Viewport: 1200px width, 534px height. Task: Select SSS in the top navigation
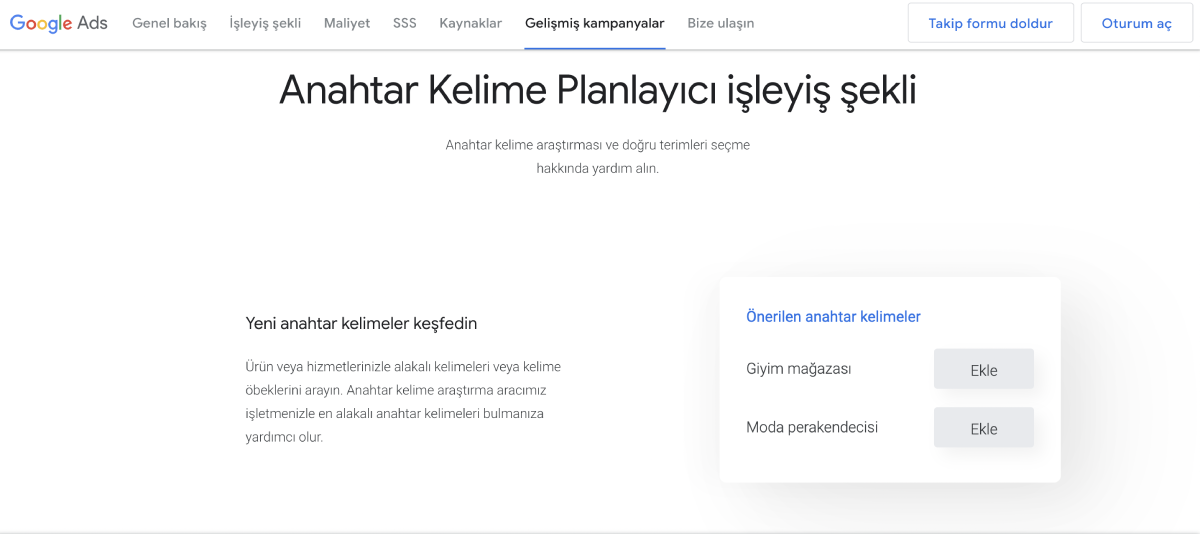click(405, 23)
